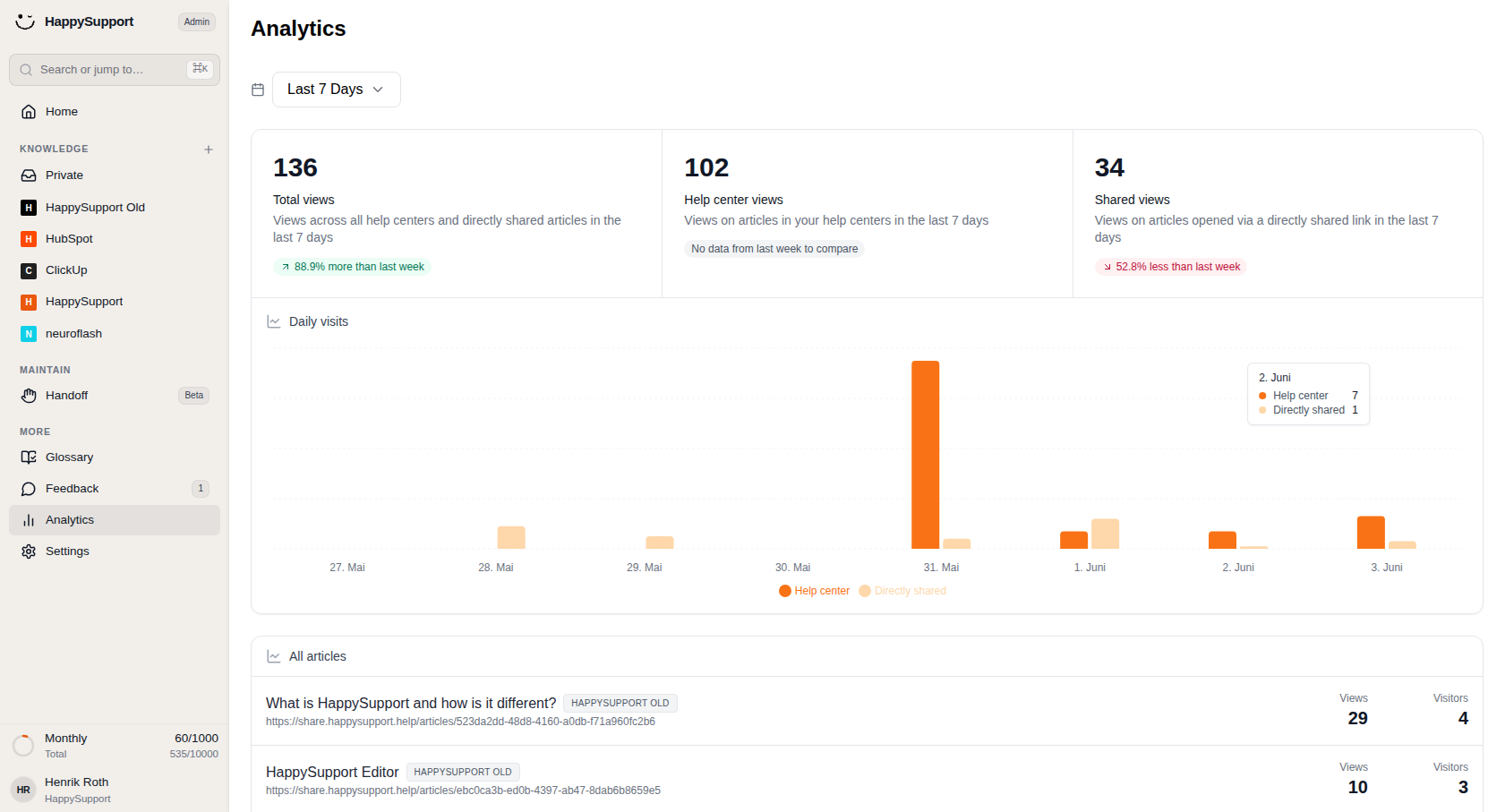Toggle the Directly shared legend series
The height and width of the screenshot is (812, 1505).
(x=902, y=591)
